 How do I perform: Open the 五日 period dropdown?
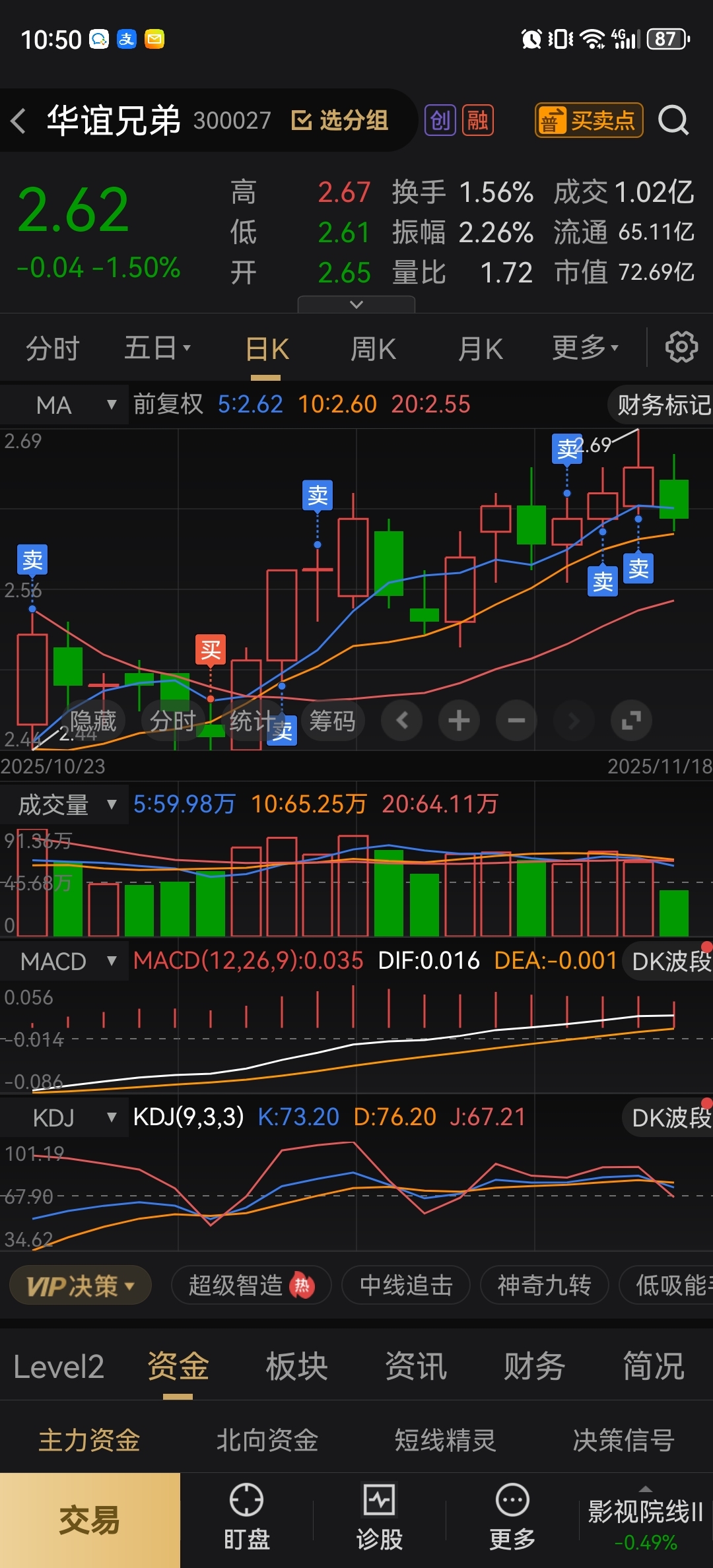pyautogui.click(x=157, y=348)
